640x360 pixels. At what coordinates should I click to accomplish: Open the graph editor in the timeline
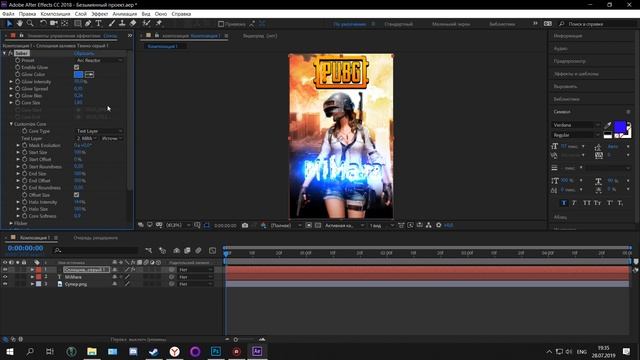pyautogui.click(x=212, y=250)
